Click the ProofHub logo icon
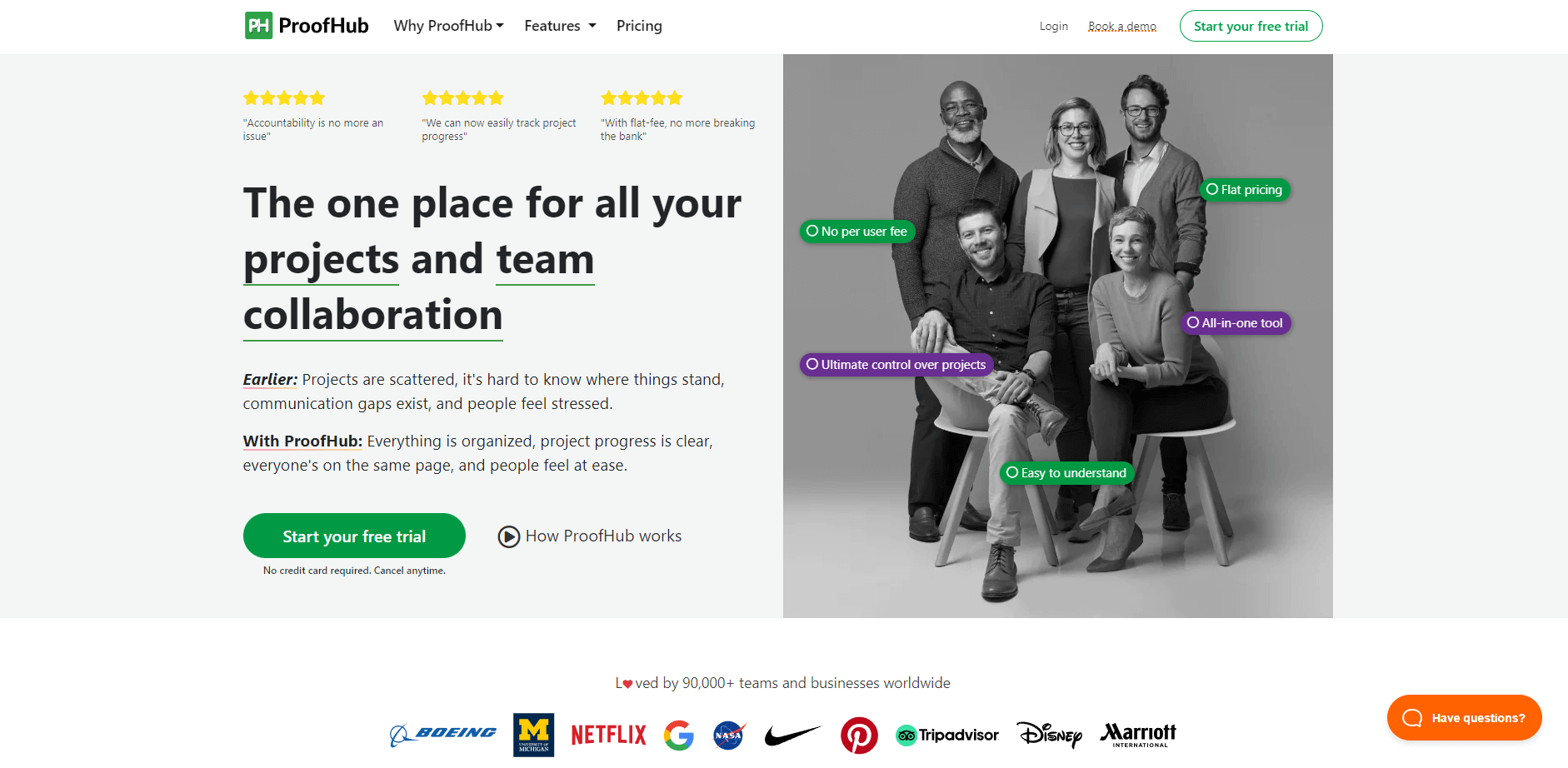 (x=258, y=26)
